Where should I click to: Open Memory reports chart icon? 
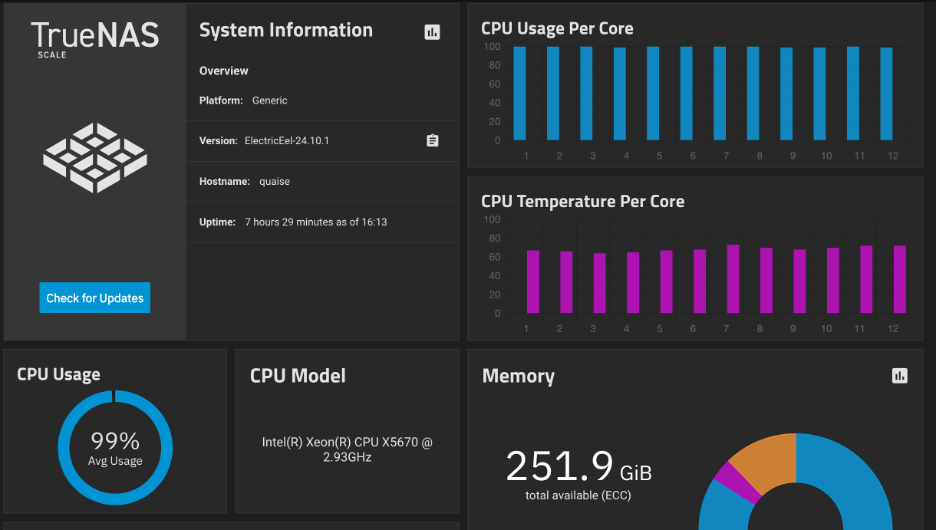pyautogui.click(x=900, y=375)
